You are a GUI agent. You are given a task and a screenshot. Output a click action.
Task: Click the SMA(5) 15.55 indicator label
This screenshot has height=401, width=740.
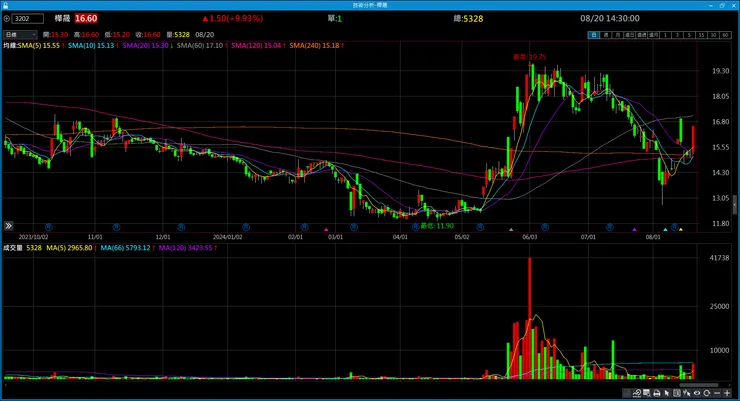click(39, 45)
